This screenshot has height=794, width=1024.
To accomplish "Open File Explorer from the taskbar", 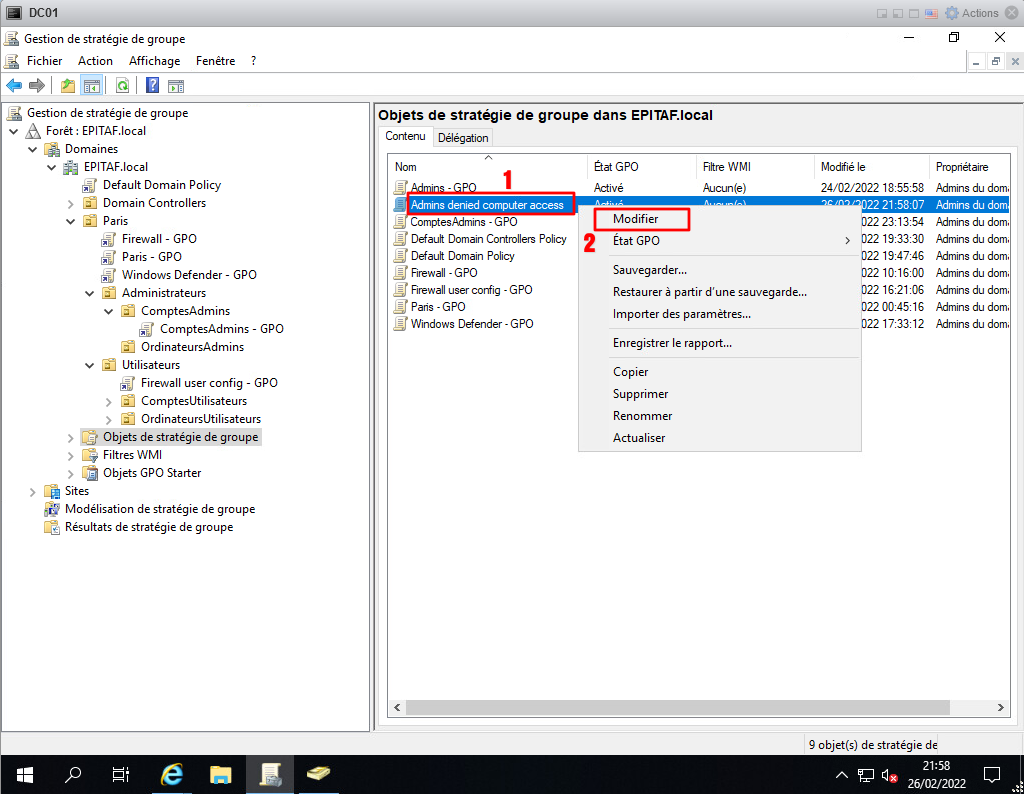I will [x=221, y=774].
